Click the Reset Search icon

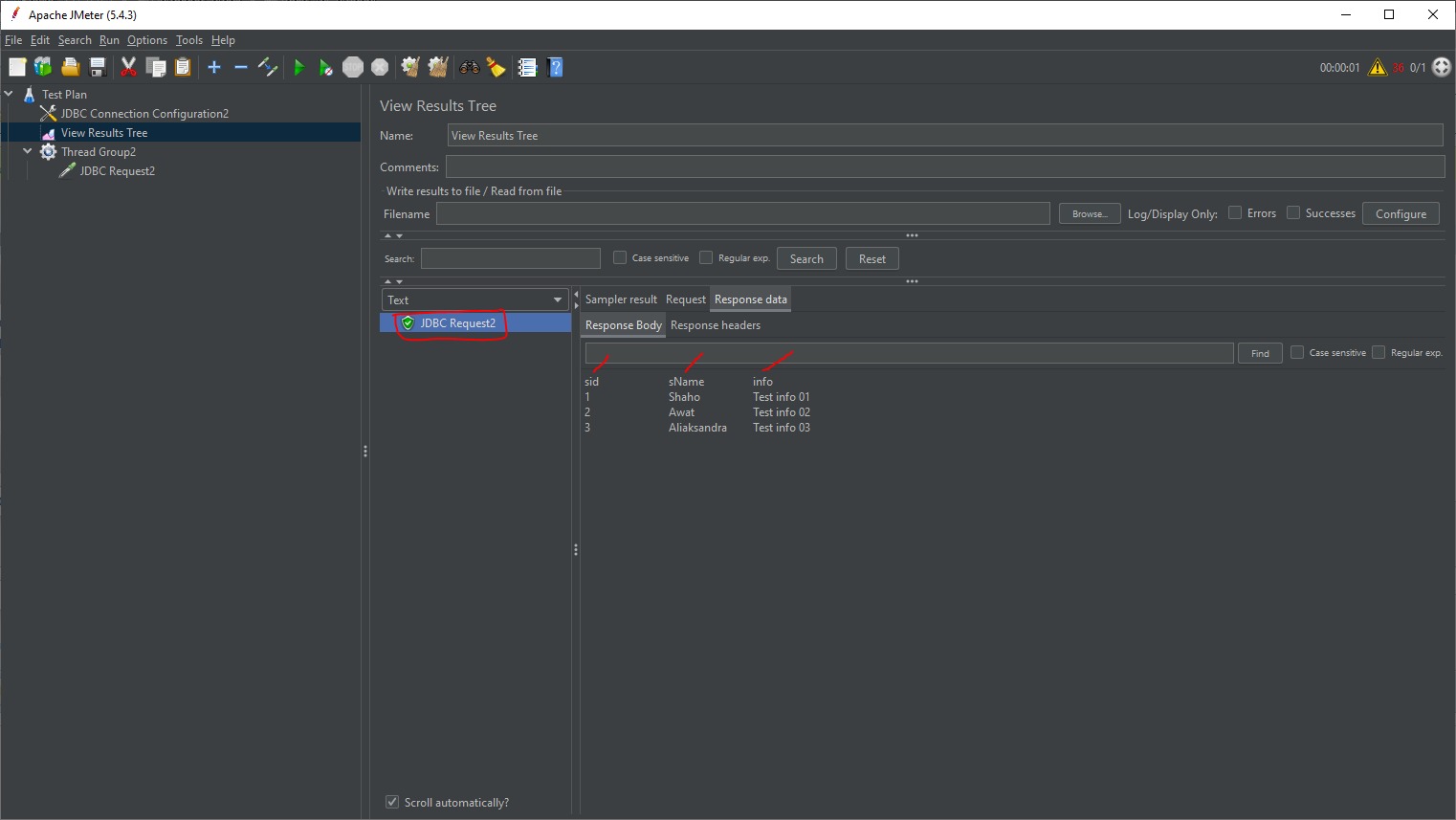(x=496, y=67)
